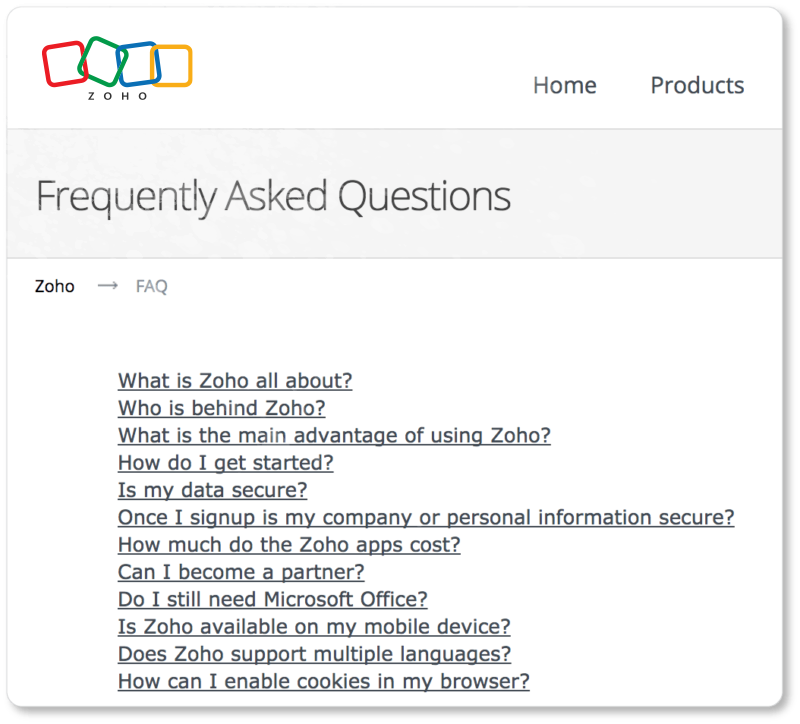Click the Frequently Asked Questions heading

273,196
